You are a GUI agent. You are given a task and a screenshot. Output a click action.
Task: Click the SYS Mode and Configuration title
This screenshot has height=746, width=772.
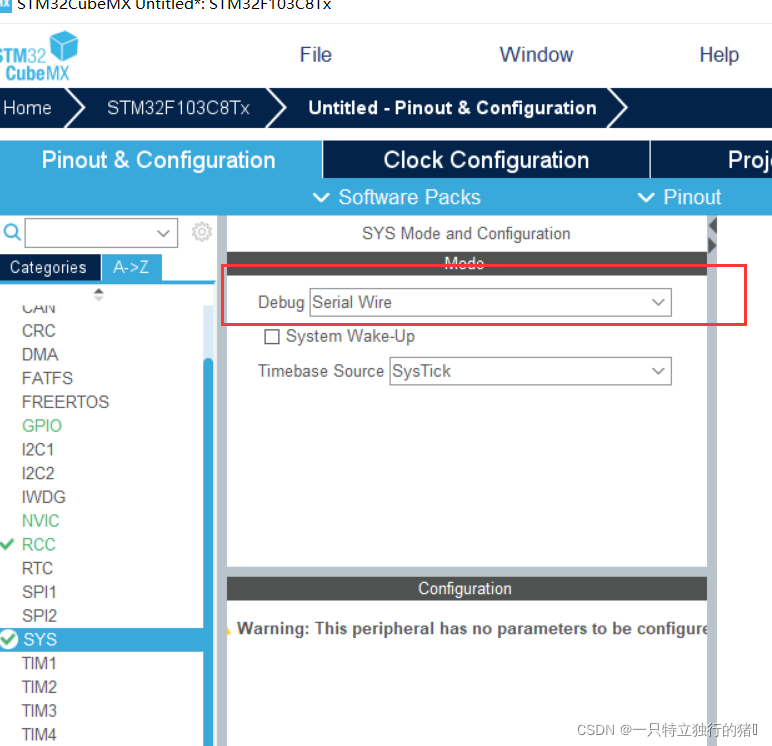[466, 233]
